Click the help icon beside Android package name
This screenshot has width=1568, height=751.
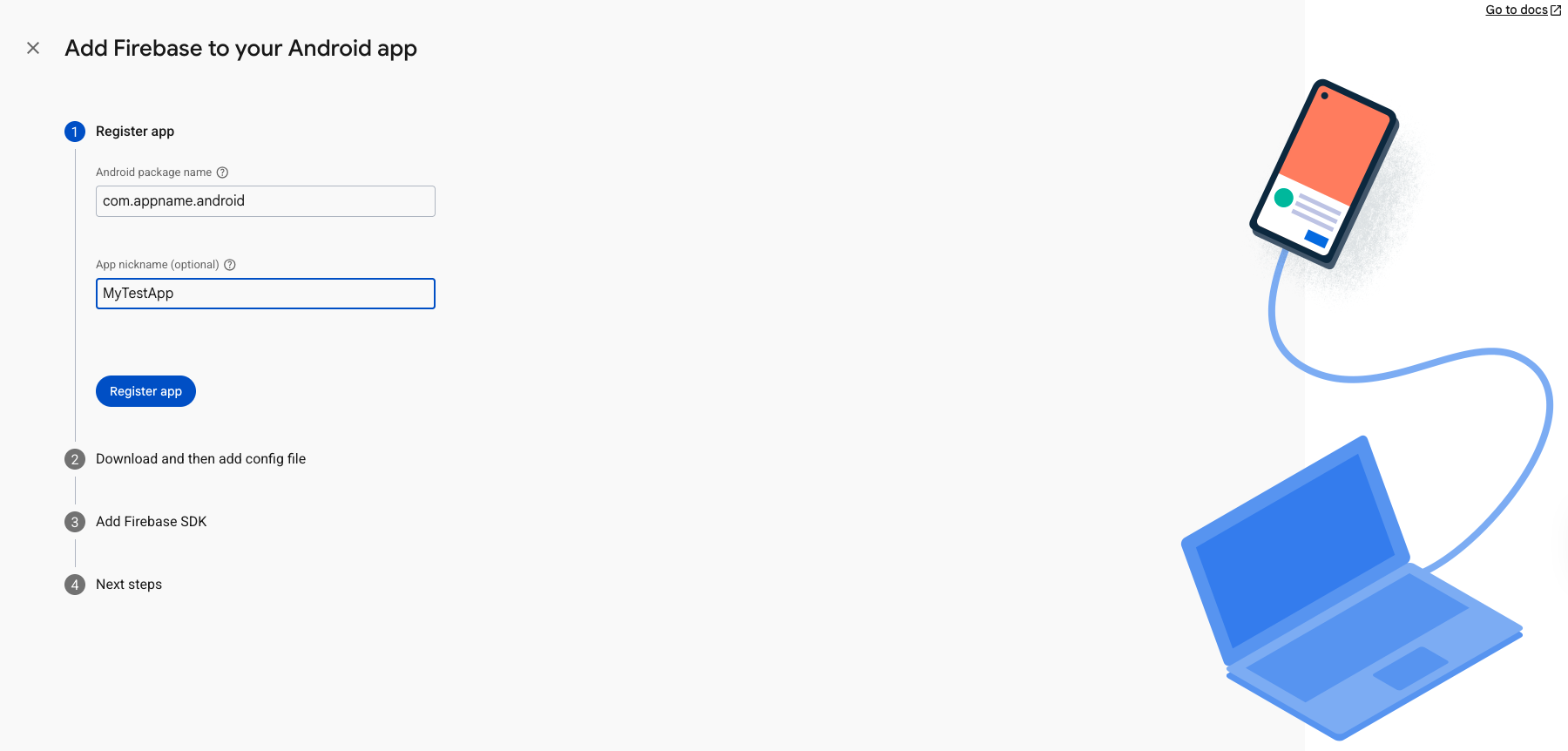click(222, 173)
